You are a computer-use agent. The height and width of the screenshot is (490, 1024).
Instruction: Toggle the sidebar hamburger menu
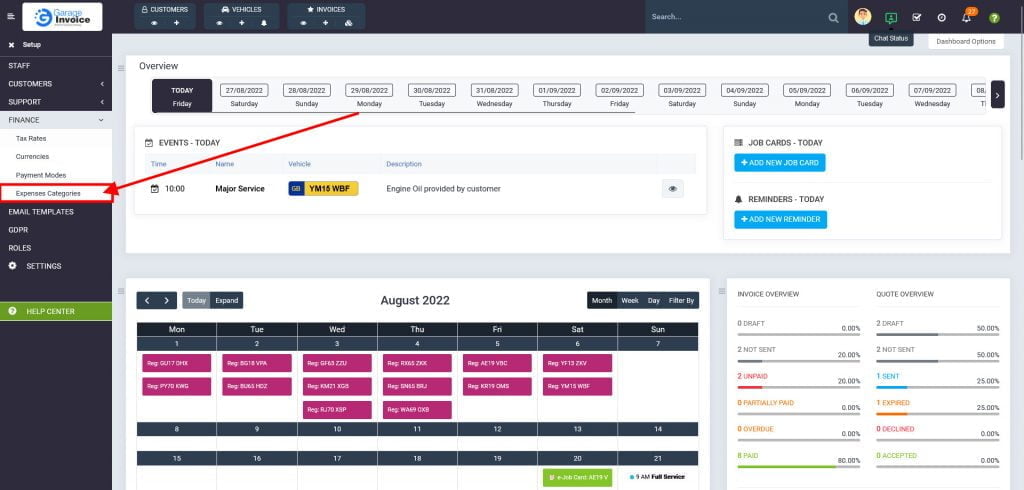(x=11, y=17)
